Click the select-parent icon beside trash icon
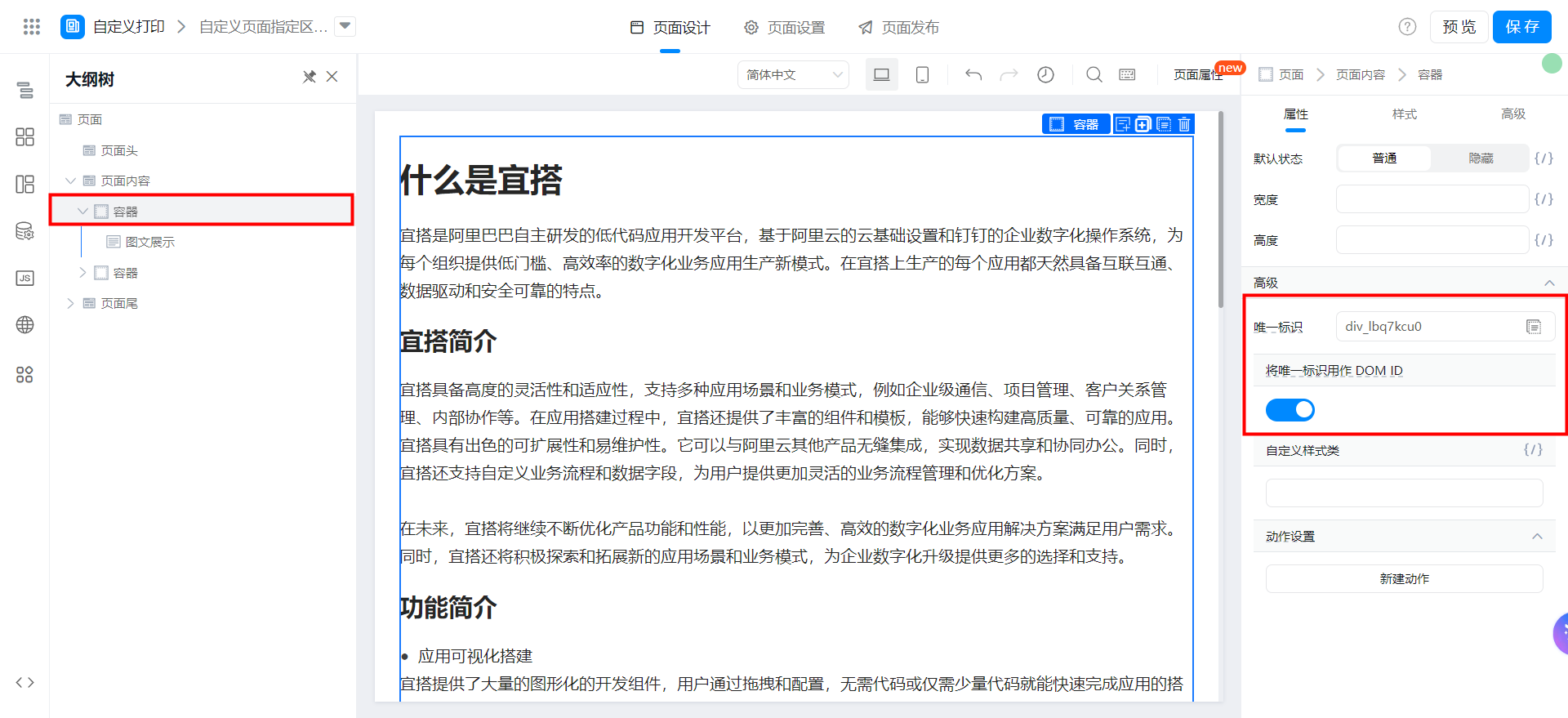This screenshot has width=1568, height=718. (x=1164, y=124)
